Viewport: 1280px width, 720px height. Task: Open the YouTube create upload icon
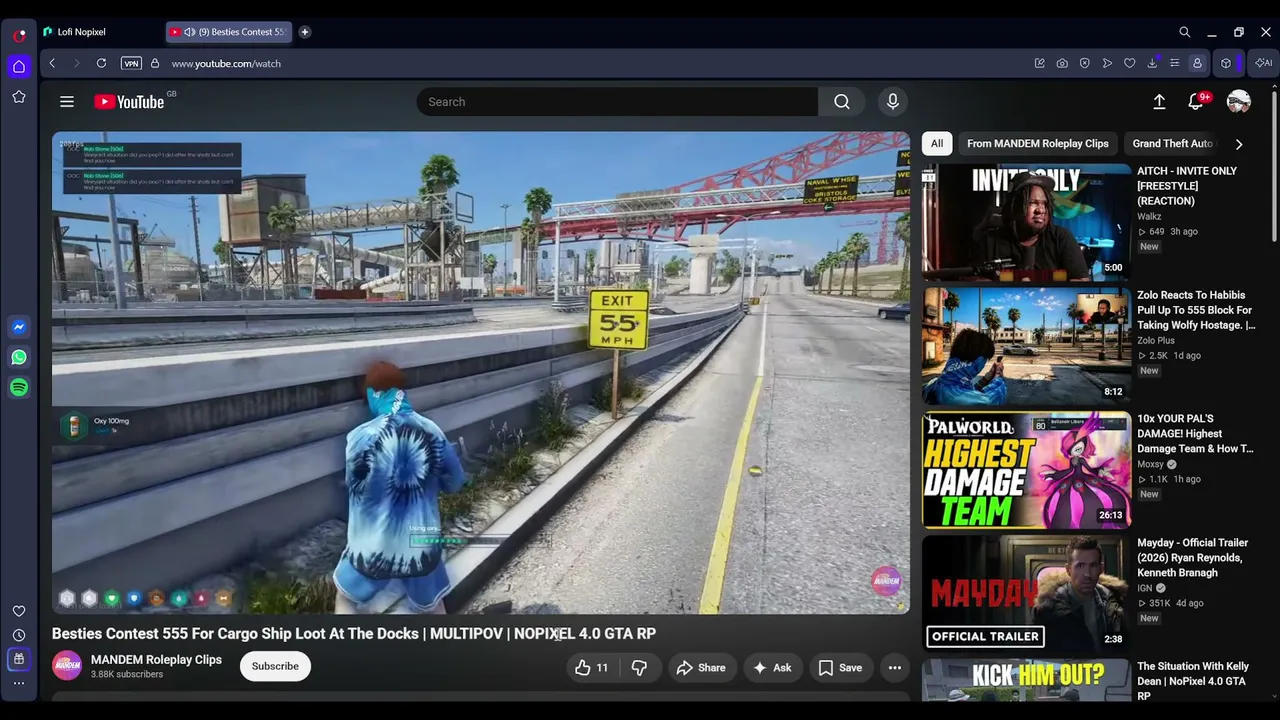1159,101
